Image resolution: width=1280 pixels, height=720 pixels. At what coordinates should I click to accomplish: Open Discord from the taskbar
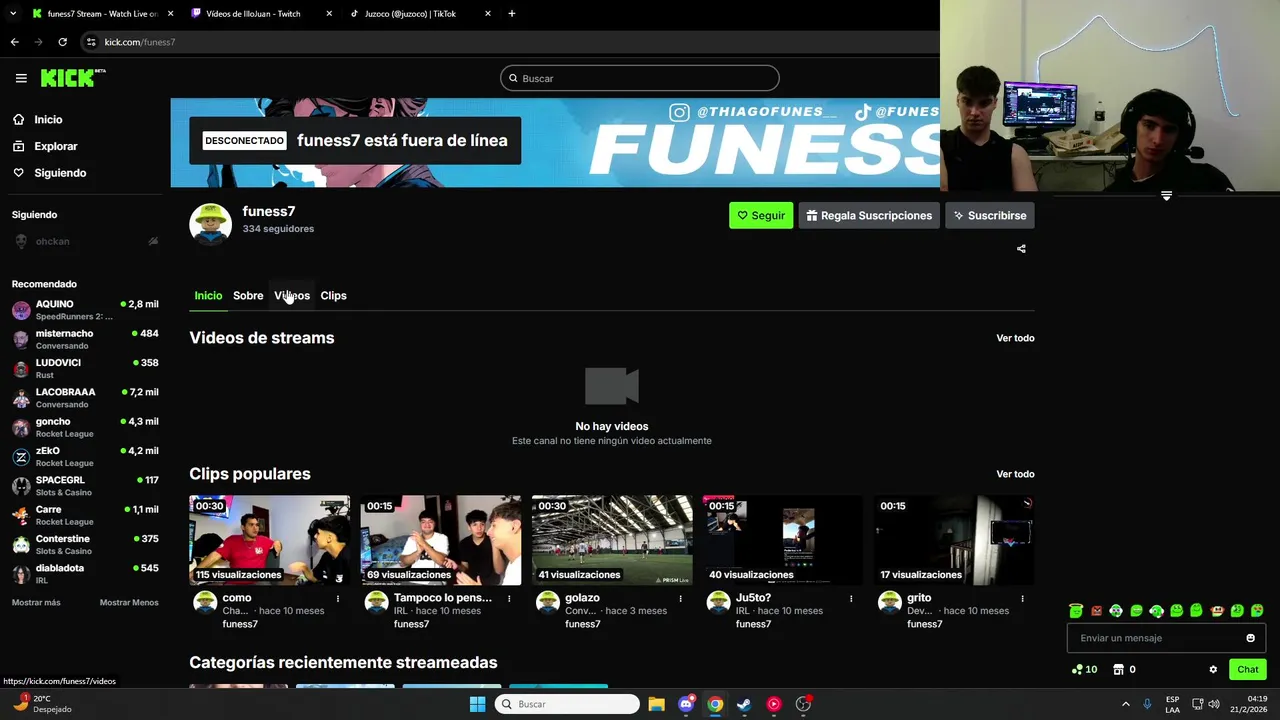click(x=686, y=704)
